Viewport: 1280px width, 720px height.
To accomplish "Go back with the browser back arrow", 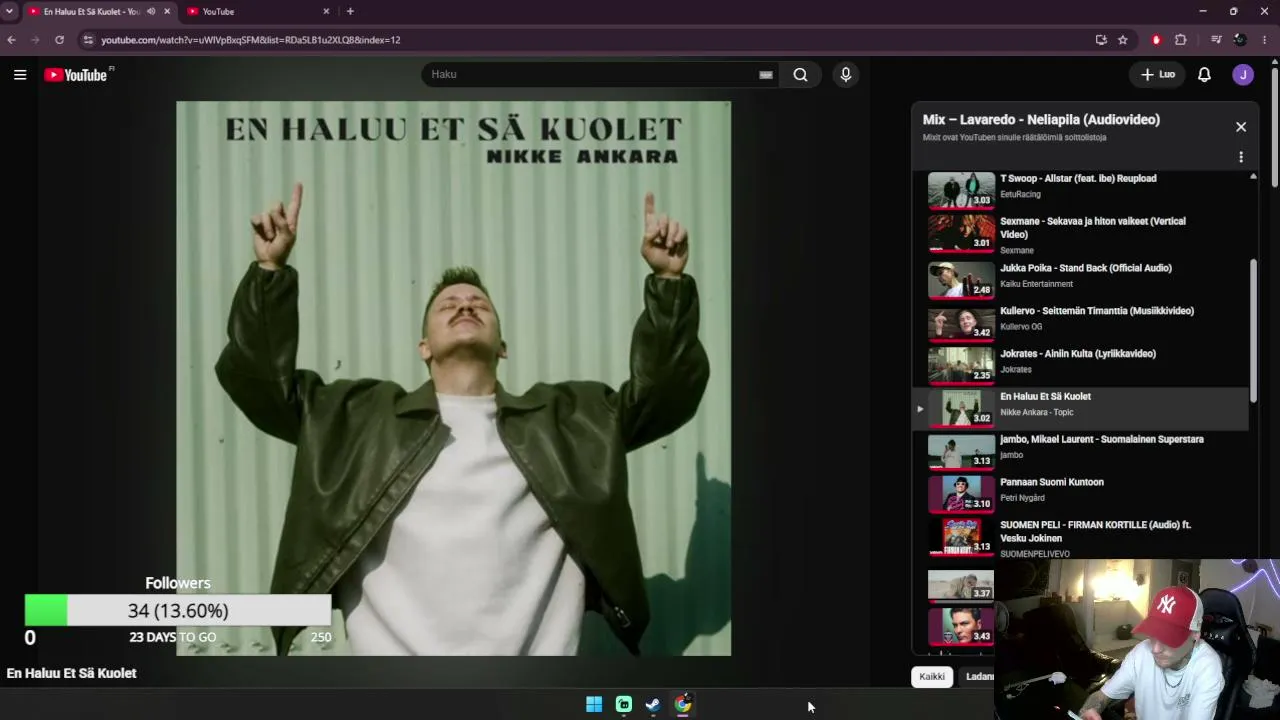I will pyautogui.click(x=11, y=40).
